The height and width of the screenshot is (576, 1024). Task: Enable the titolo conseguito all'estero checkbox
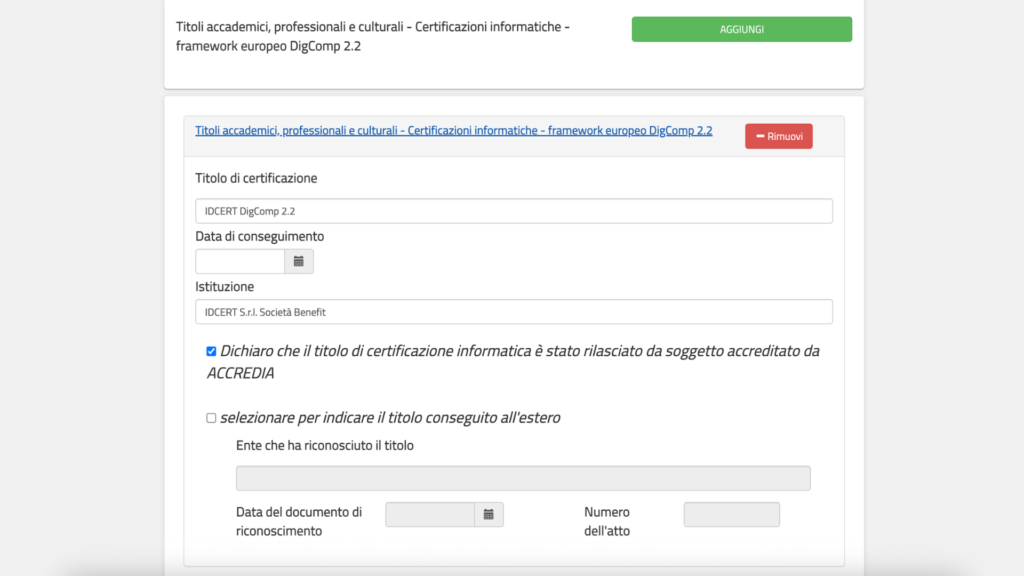211,418
